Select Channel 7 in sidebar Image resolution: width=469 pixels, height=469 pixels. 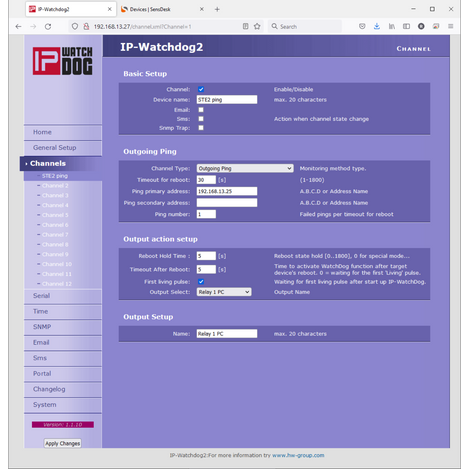point(55,235)
